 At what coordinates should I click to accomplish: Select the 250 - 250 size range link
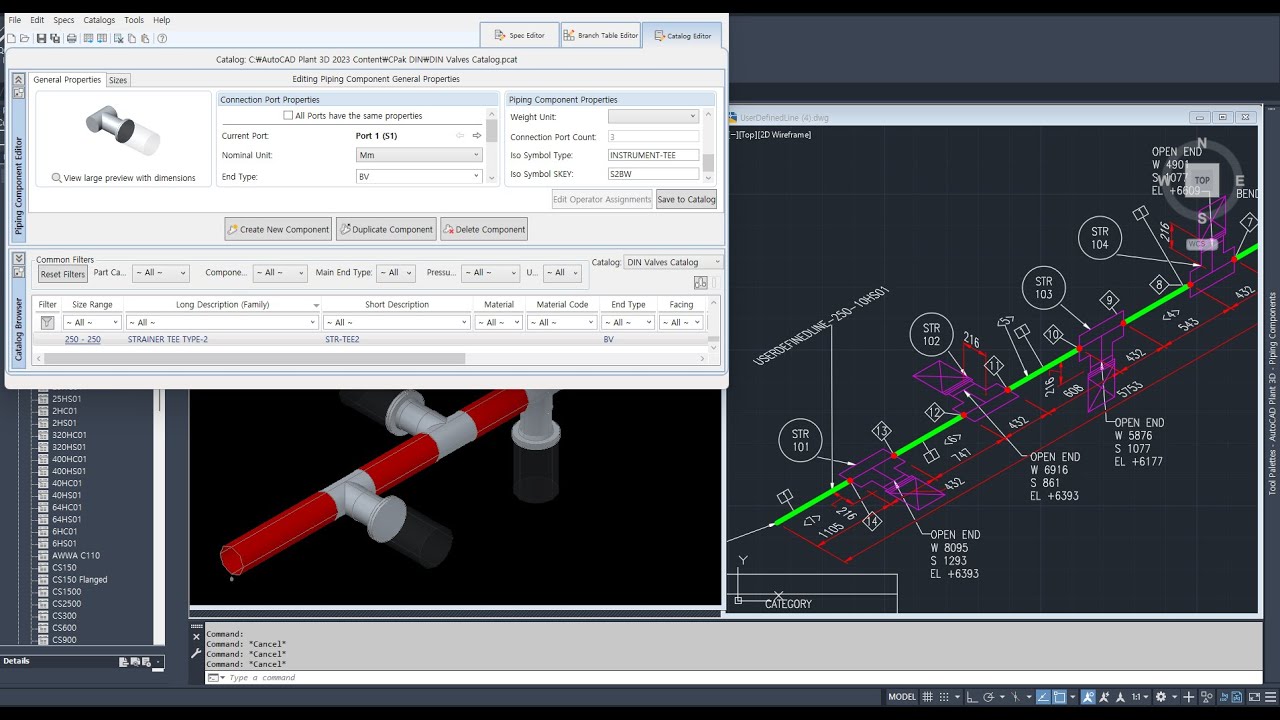(x=83, y=340)
